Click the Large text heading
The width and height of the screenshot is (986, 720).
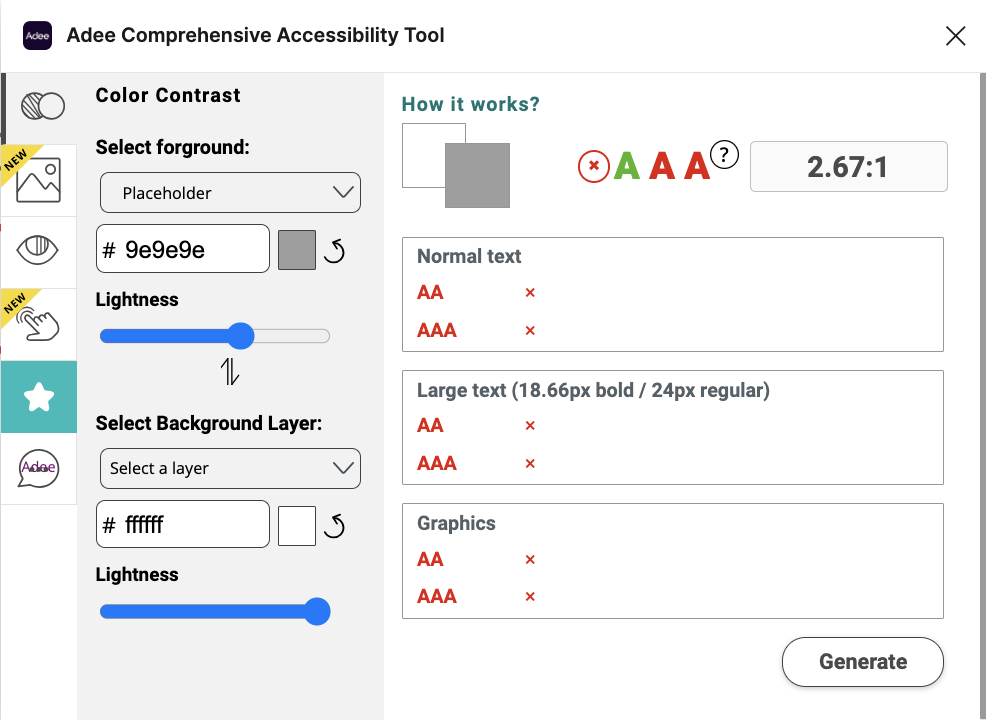pos(593,390)
